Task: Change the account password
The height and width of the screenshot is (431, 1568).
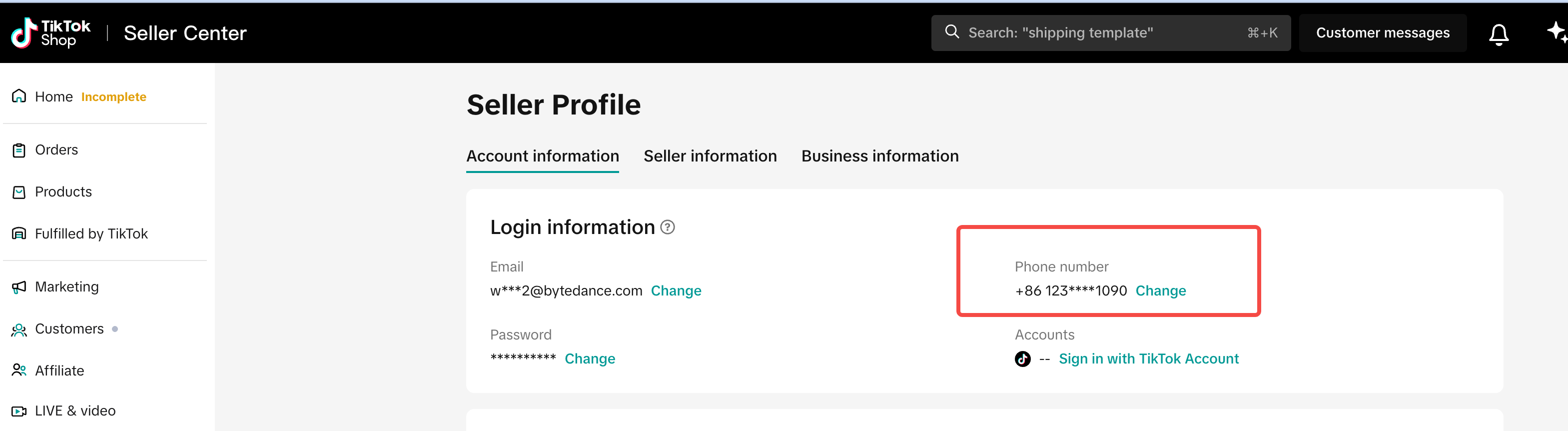Action: point(589,358)
